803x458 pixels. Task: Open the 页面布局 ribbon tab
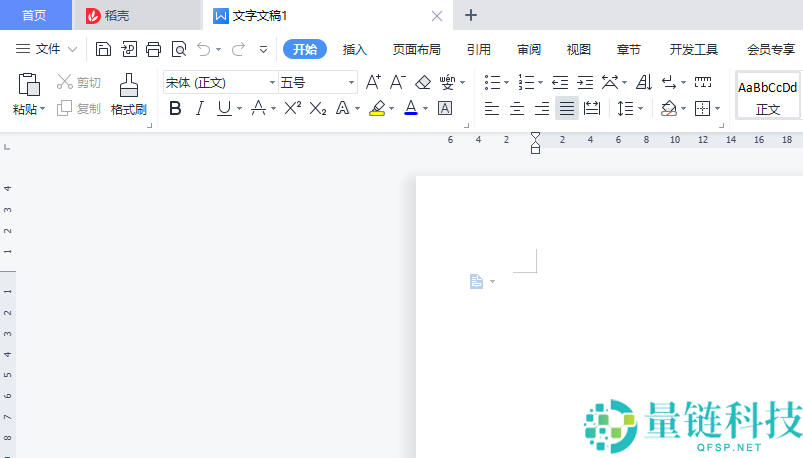click(x=416, y=49)
